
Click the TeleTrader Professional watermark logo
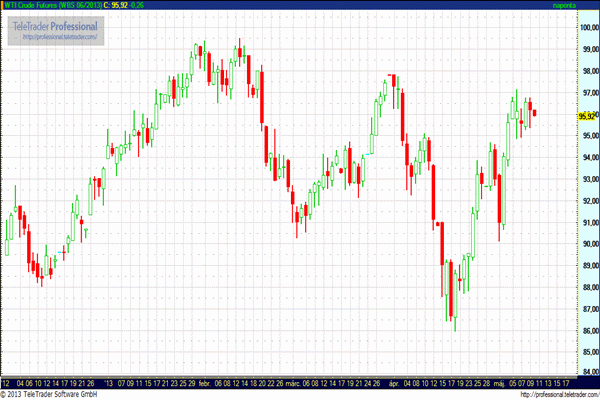point(56,24)
